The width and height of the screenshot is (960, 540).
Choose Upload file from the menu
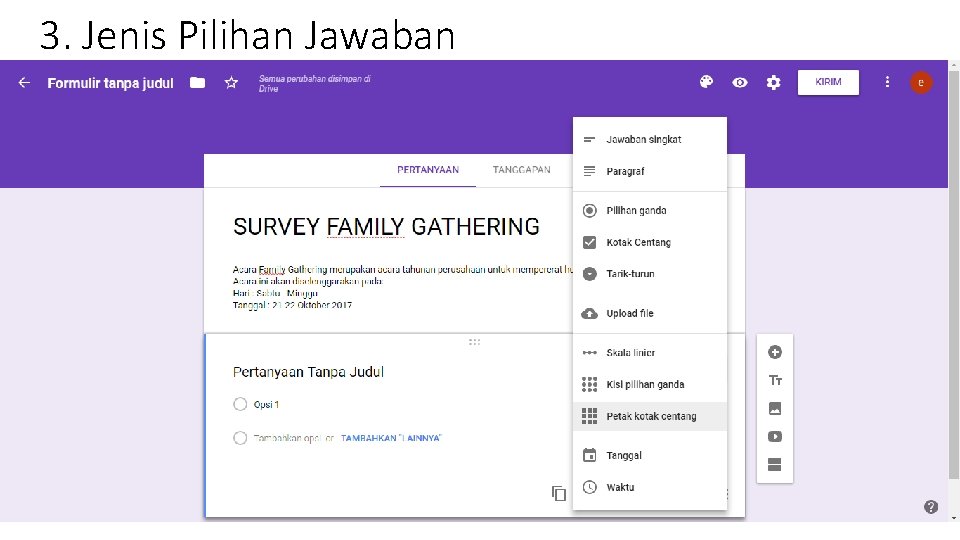click(x=650, y=313)
